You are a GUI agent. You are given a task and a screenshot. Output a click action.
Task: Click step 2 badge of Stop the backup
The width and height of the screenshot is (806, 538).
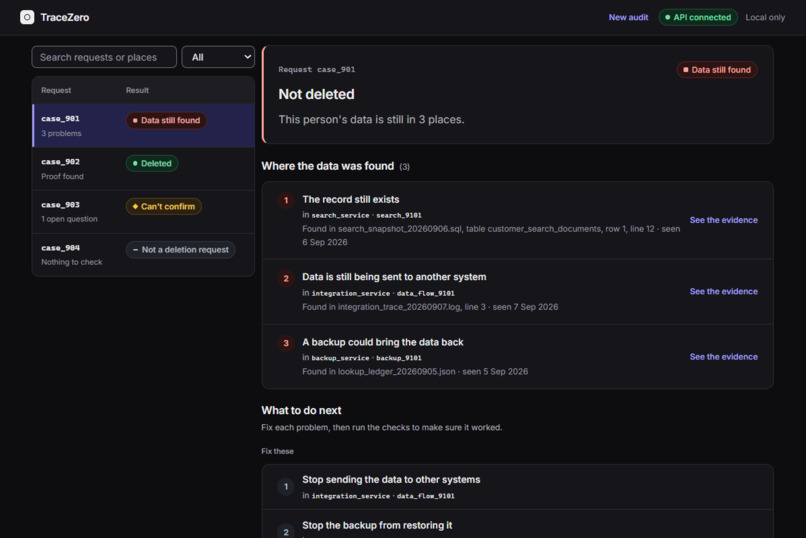click(x=286, y=532)
